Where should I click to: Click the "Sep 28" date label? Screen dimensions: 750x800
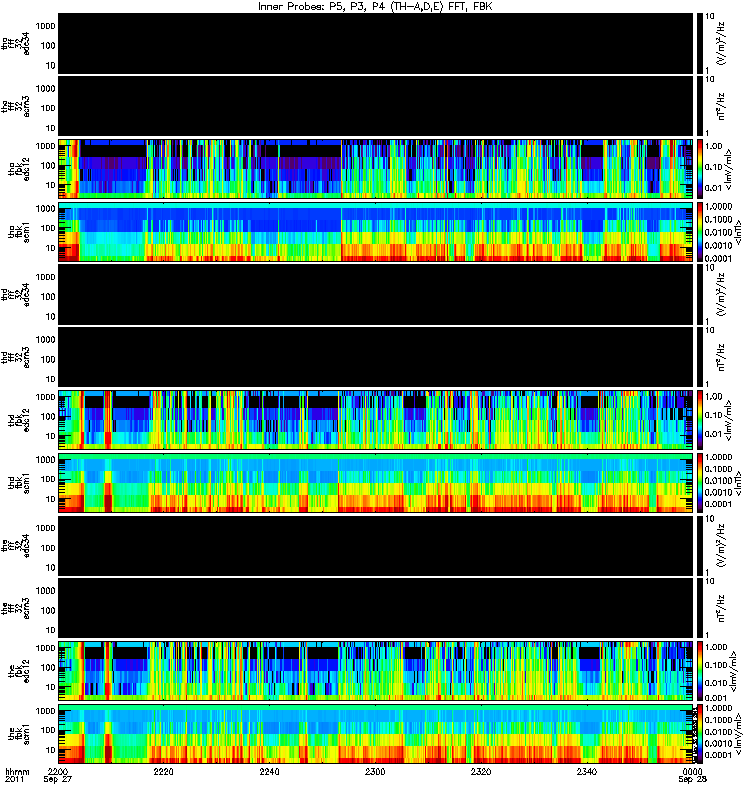[x=692, y=779]
